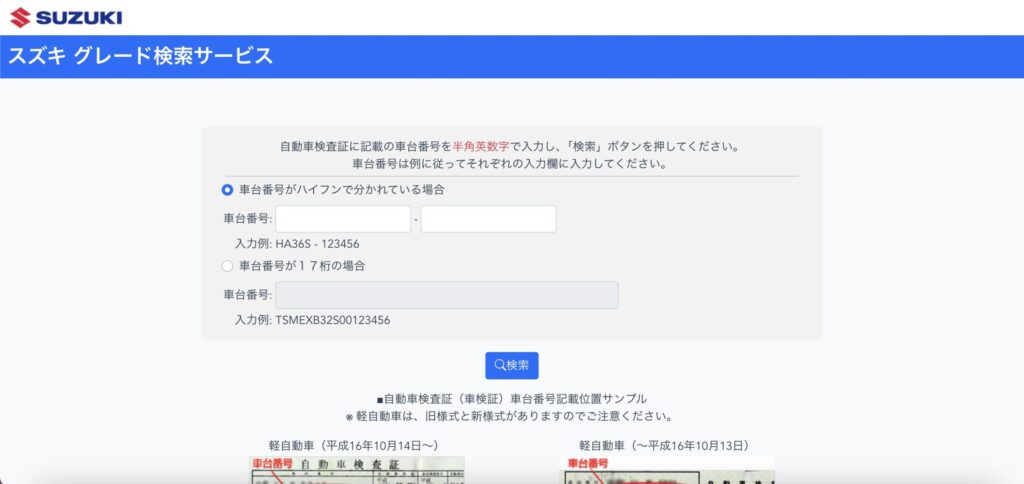Select the hyphen-separated chassis number radio option
Image resolution: width=1024 pixels, height=484 pixels.
(227, 190)
